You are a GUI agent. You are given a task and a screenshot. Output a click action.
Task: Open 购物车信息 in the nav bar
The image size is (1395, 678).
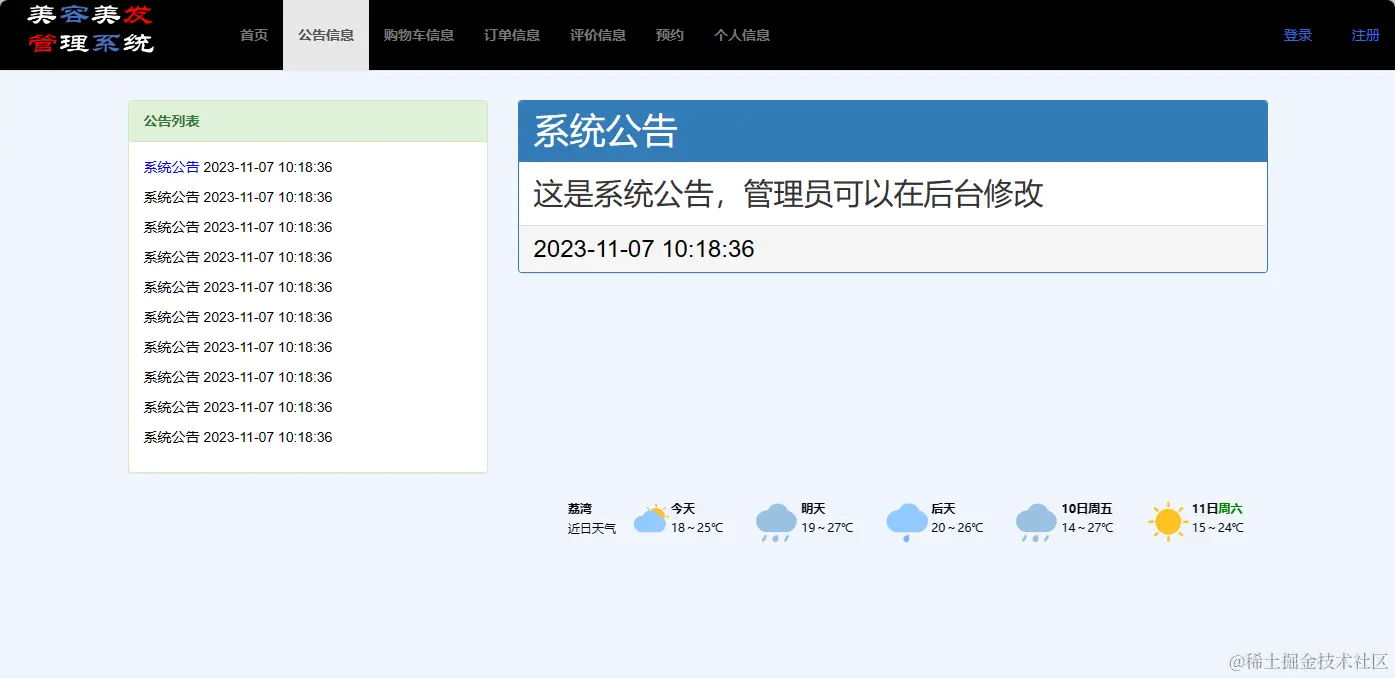[419, 35]
